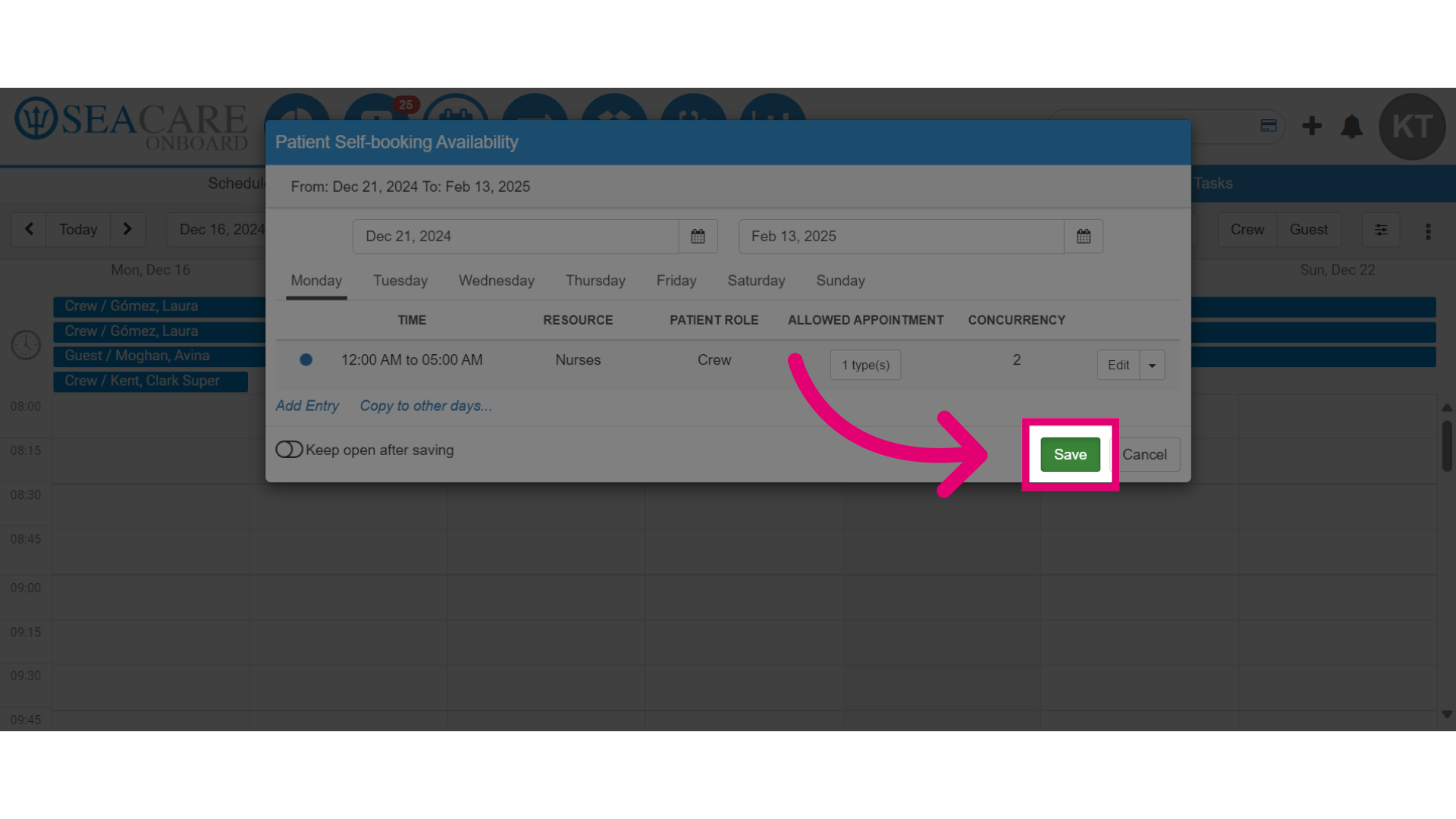Image resolution: width=1456 pixels, height=819 pixels.
Task: Click scrollbar up arrow on calendar
Action: pos(1447,408)
